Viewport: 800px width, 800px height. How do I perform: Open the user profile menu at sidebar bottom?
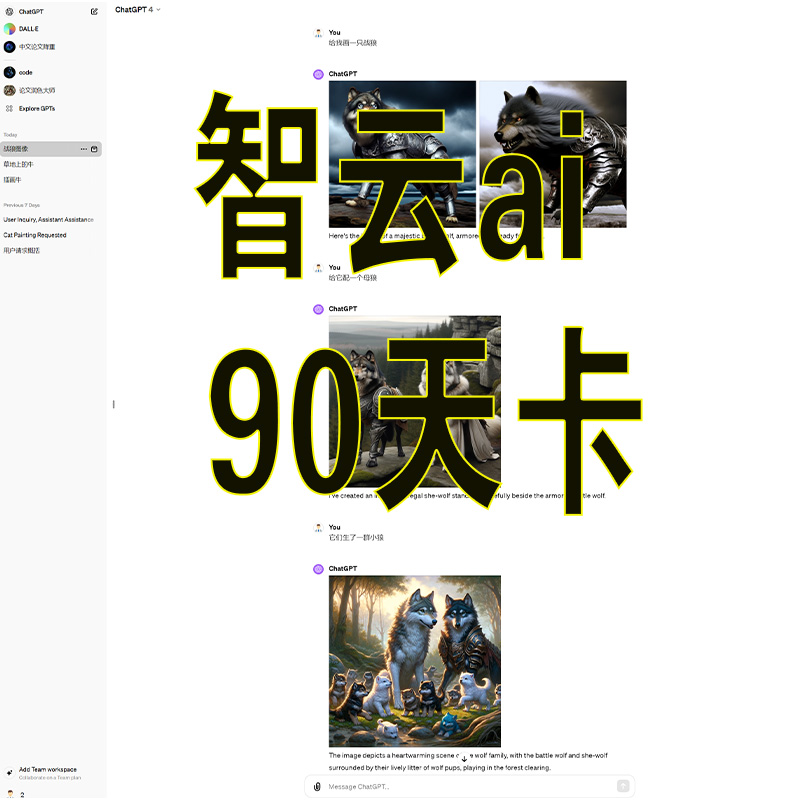coord(15,794)
